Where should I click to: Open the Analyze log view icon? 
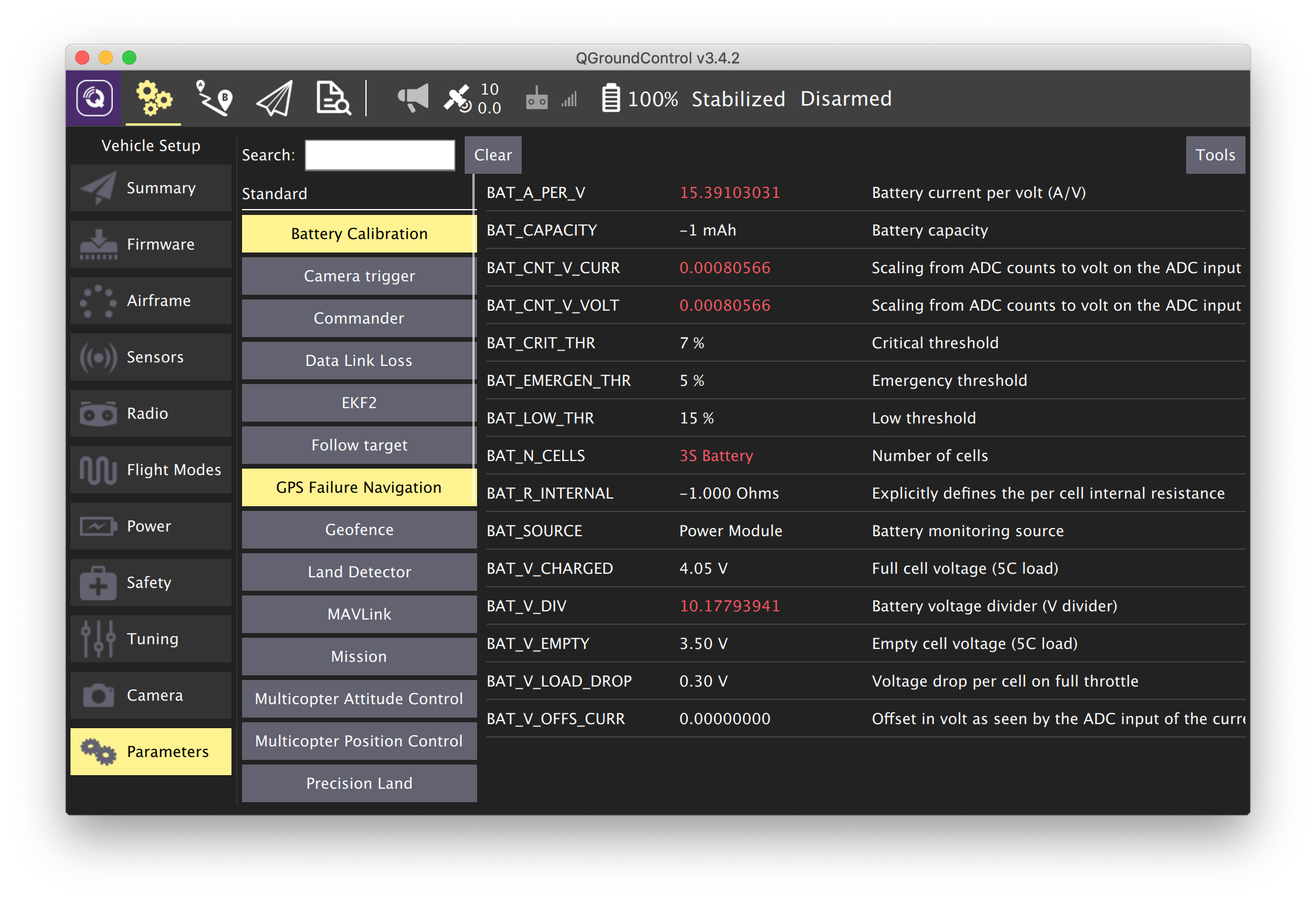pyautogui.click(x=333, y=98)
